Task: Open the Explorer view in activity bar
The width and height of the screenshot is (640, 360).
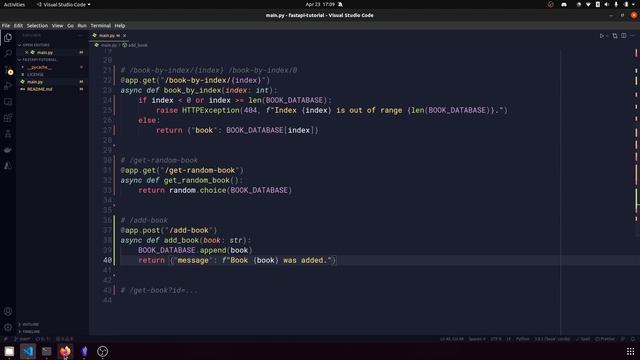Action: (x=8, y=38)
